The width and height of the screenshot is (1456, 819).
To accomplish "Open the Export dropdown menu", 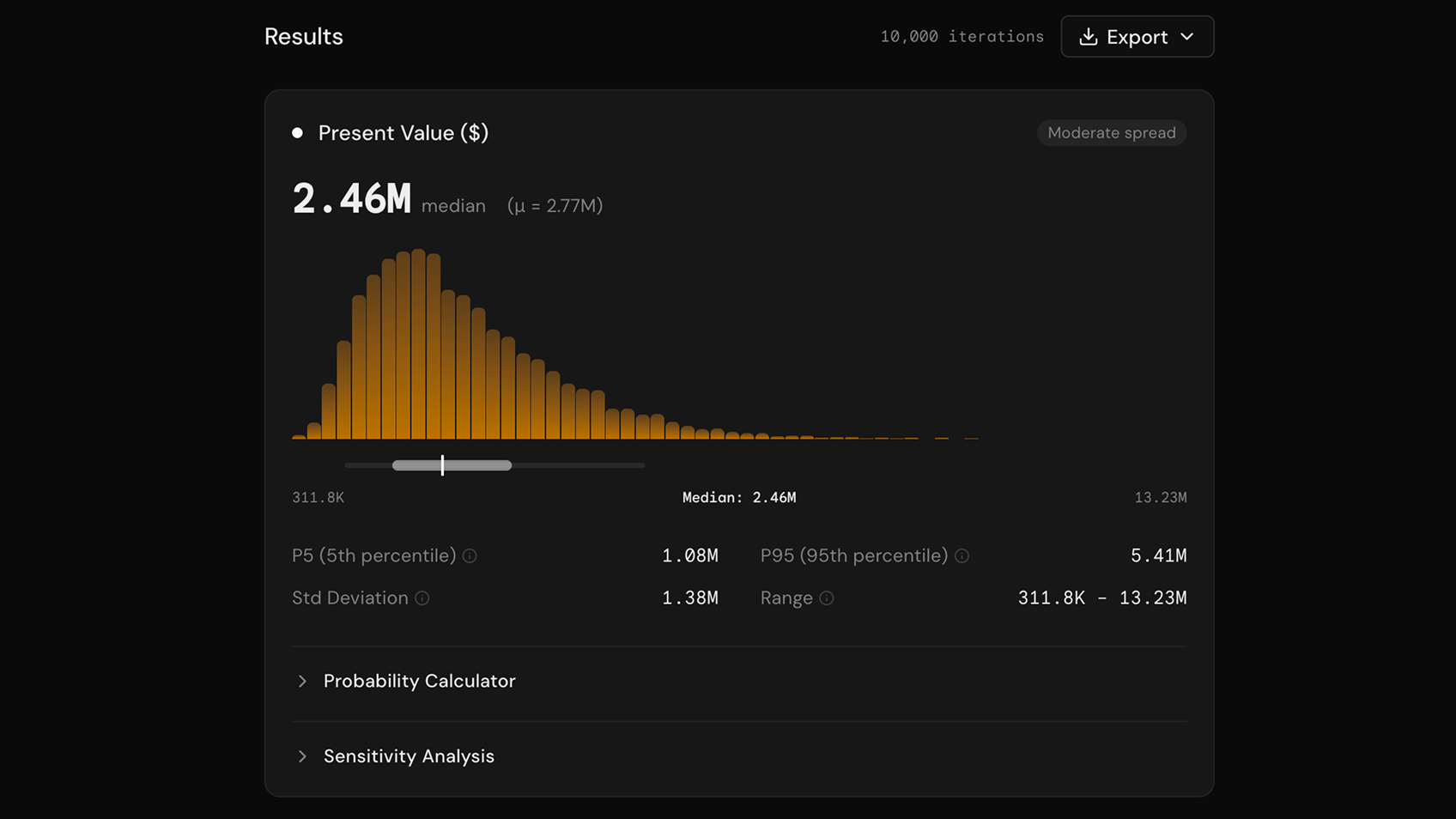I will coord(1137,36).
